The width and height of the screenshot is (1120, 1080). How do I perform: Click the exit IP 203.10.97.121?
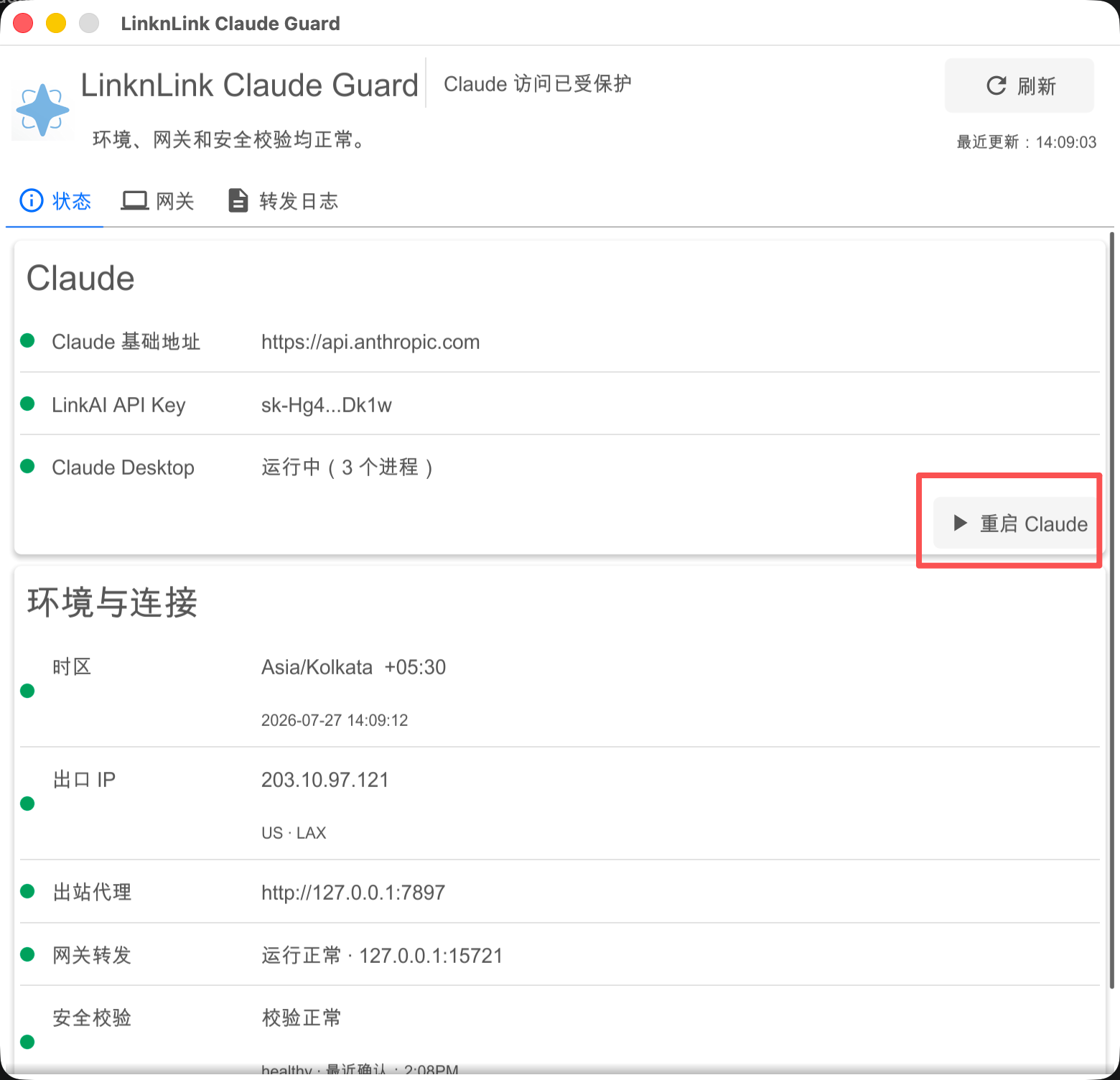tap(325, 780)
